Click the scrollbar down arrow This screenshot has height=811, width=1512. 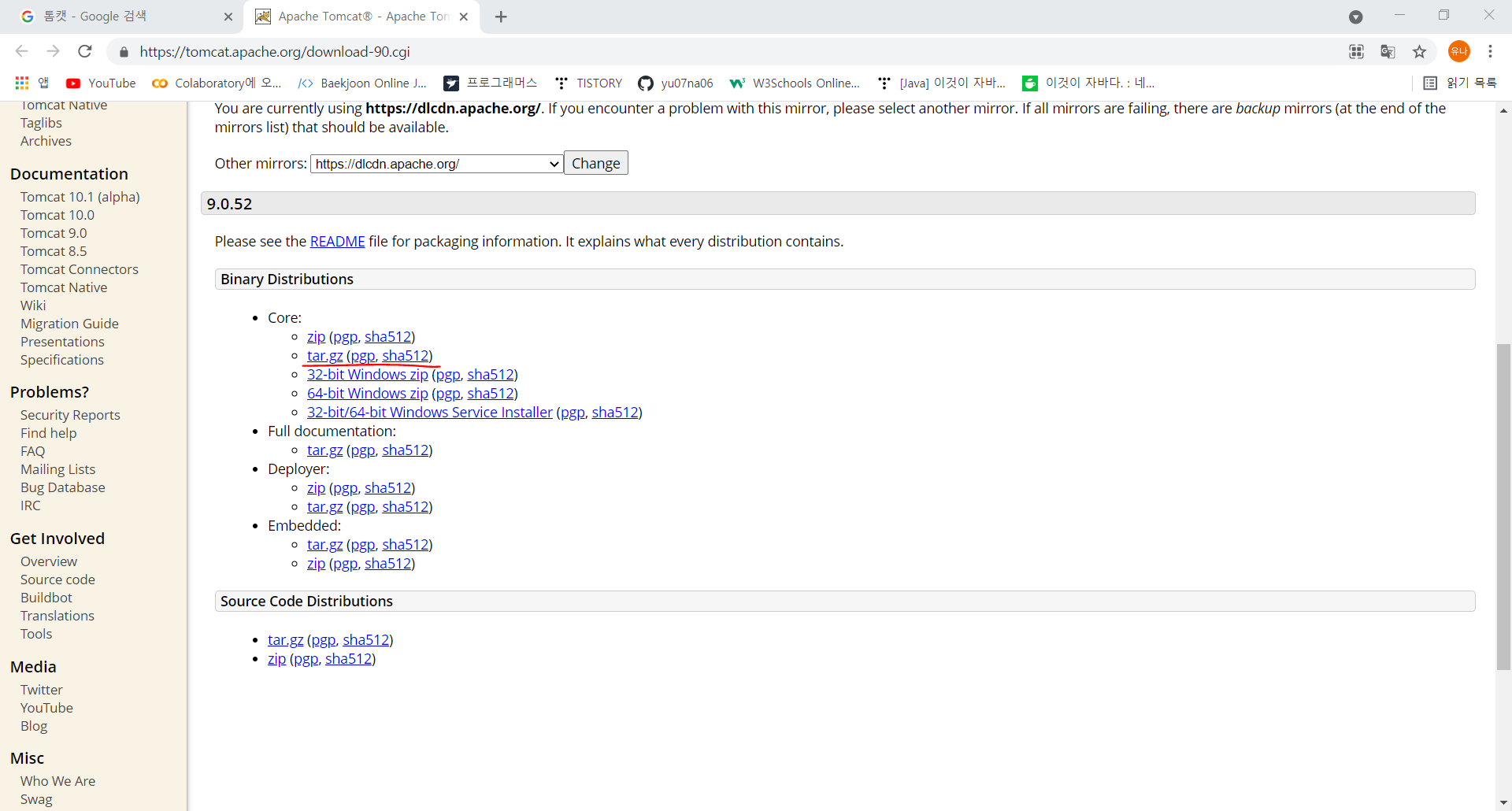point(1503,802)
